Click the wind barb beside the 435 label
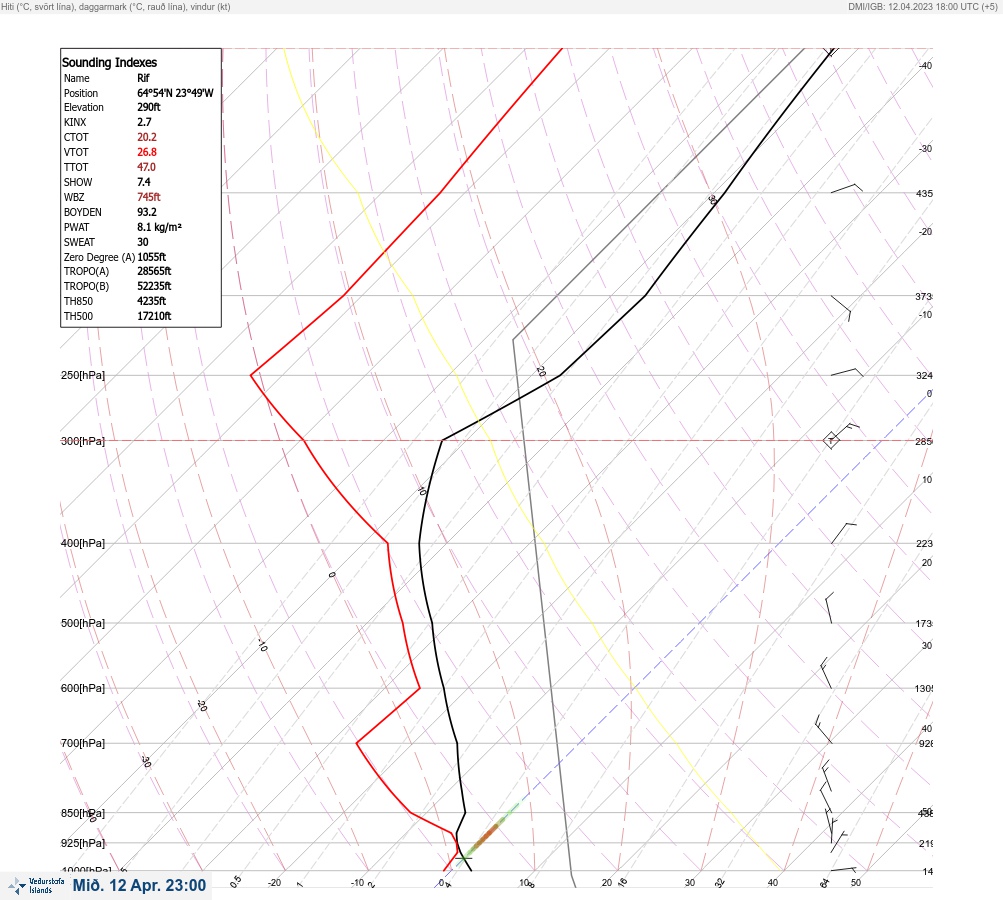 846,188
